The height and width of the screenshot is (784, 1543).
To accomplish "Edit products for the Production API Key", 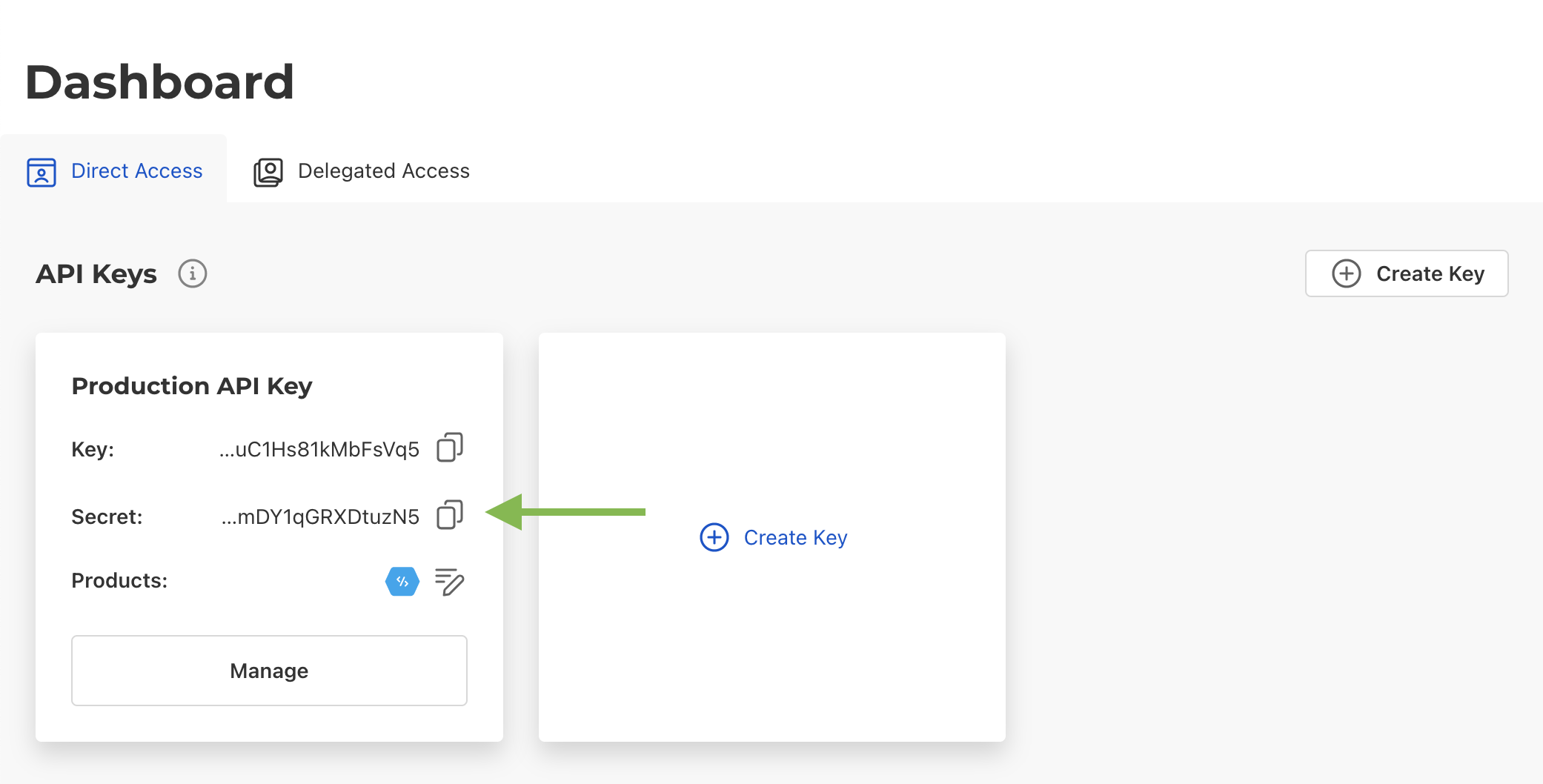I will (449, 582).
